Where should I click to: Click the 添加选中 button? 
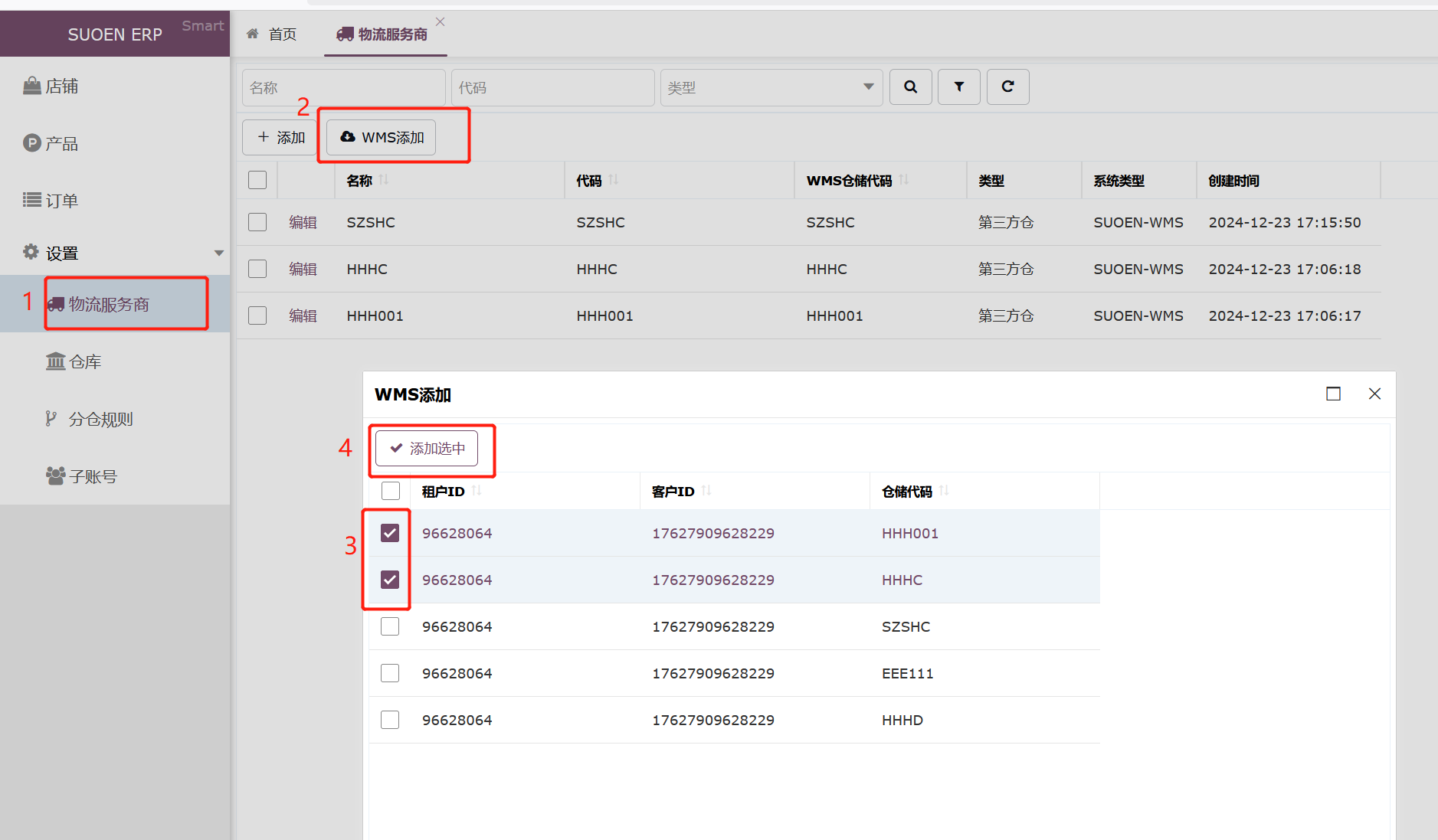(x=427, y=448)
